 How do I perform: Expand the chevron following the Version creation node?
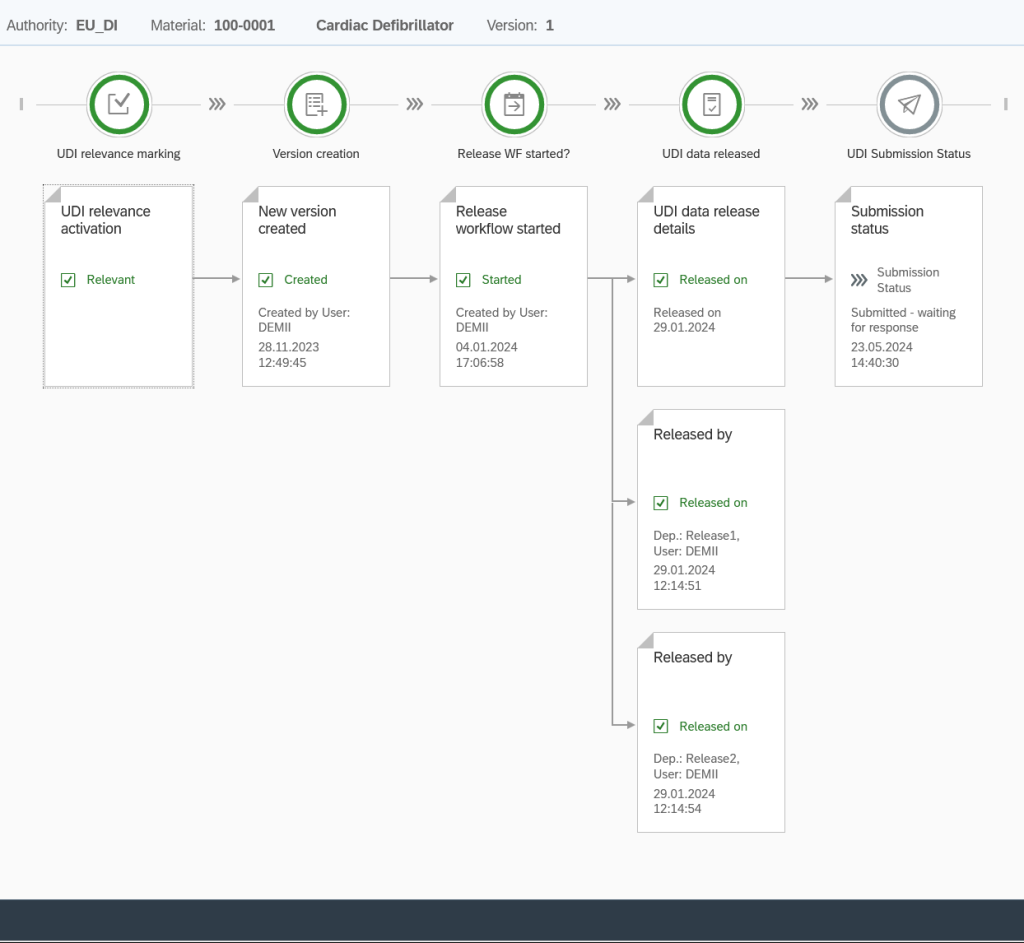(414, 103)
